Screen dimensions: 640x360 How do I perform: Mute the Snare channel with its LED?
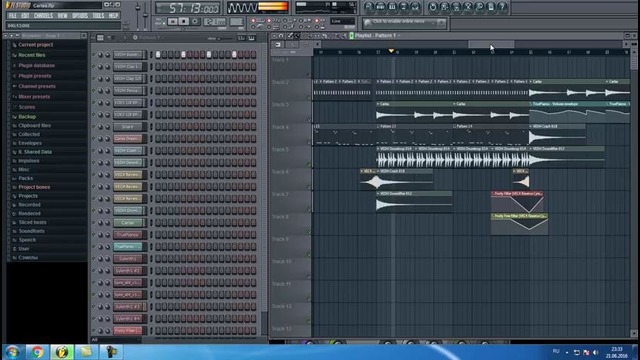tap(94, 127)
